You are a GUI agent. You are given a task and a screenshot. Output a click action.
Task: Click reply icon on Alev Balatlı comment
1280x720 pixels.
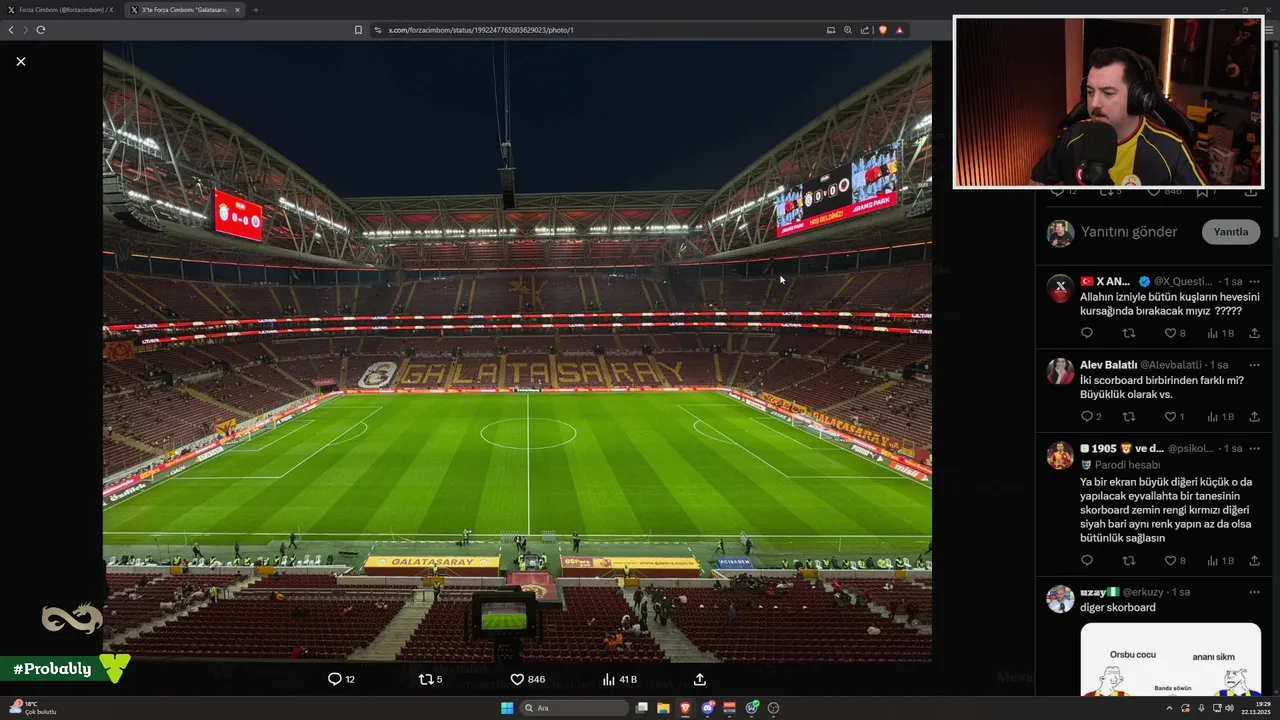point(1087,417)
